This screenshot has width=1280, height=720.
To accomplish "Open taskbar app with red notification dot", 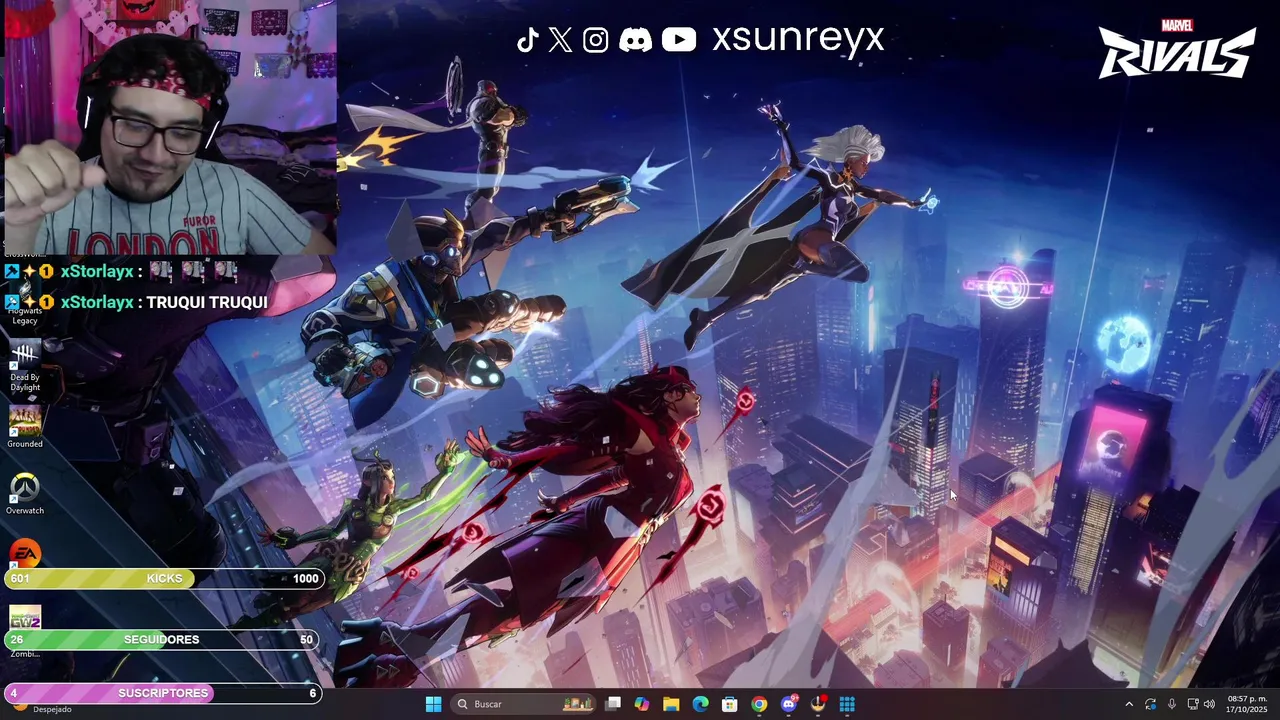I will 818,704.
